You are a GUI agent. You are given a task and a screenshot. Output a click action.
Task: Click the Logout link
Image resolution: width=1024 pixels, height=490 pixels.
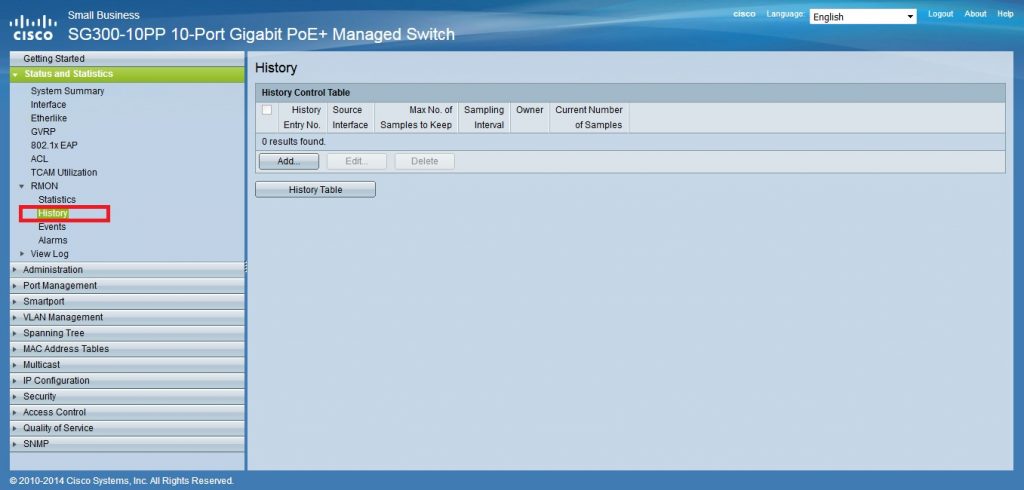[x=940, y=14]
